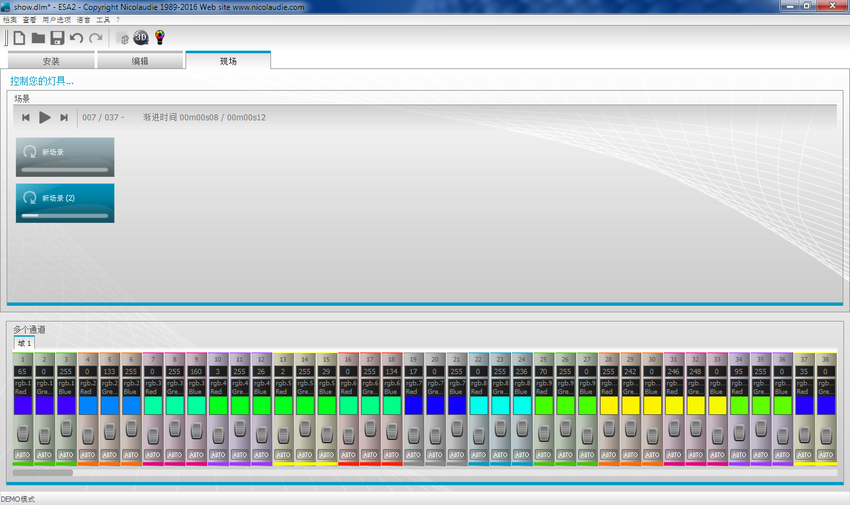Click the horizontal scrollbar under the channels
This screenshot has width=850, height=505.
tap(42, 472)
